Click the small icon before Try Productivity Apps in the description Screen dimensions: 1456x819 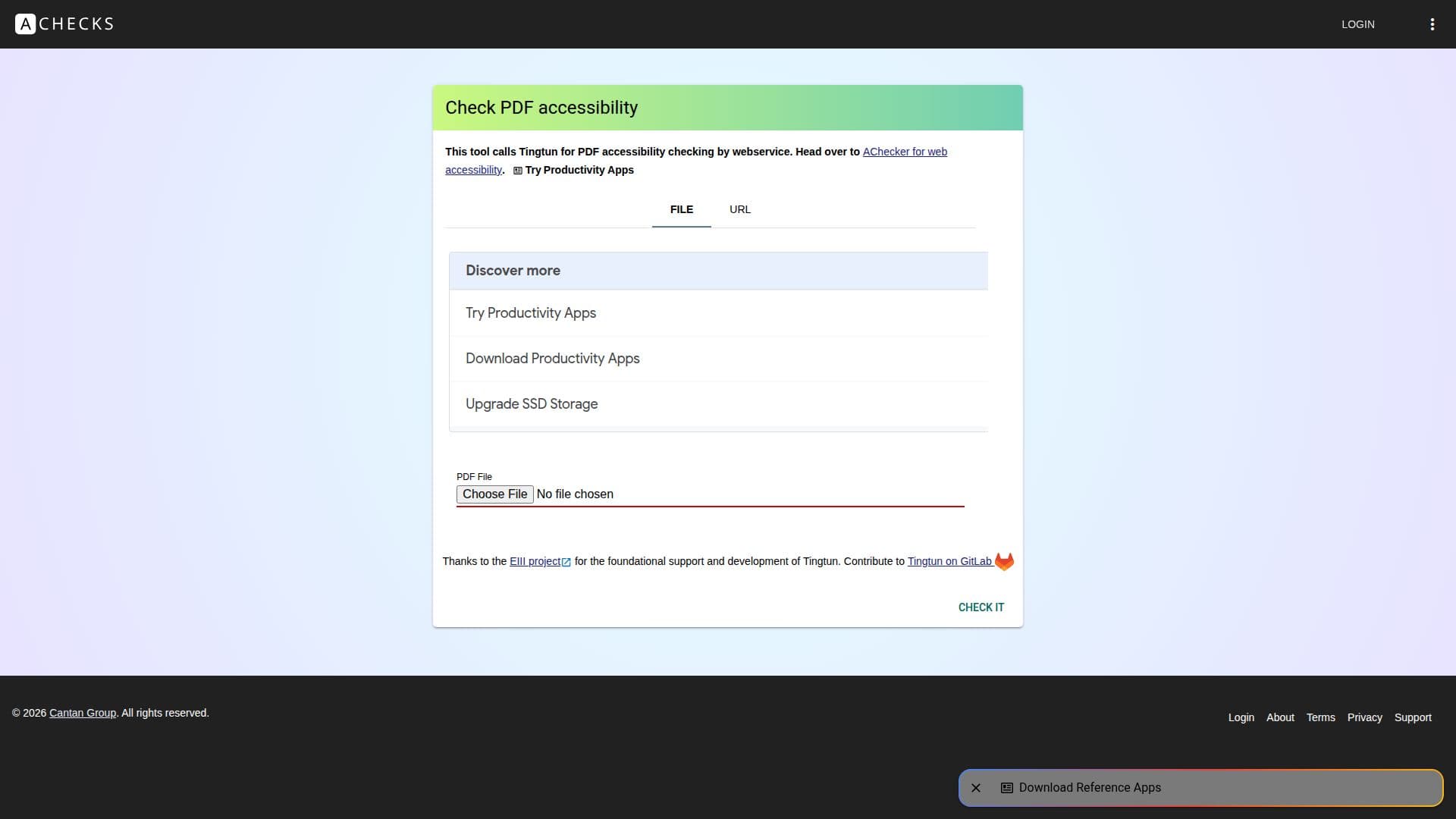(x=518, y=171)
